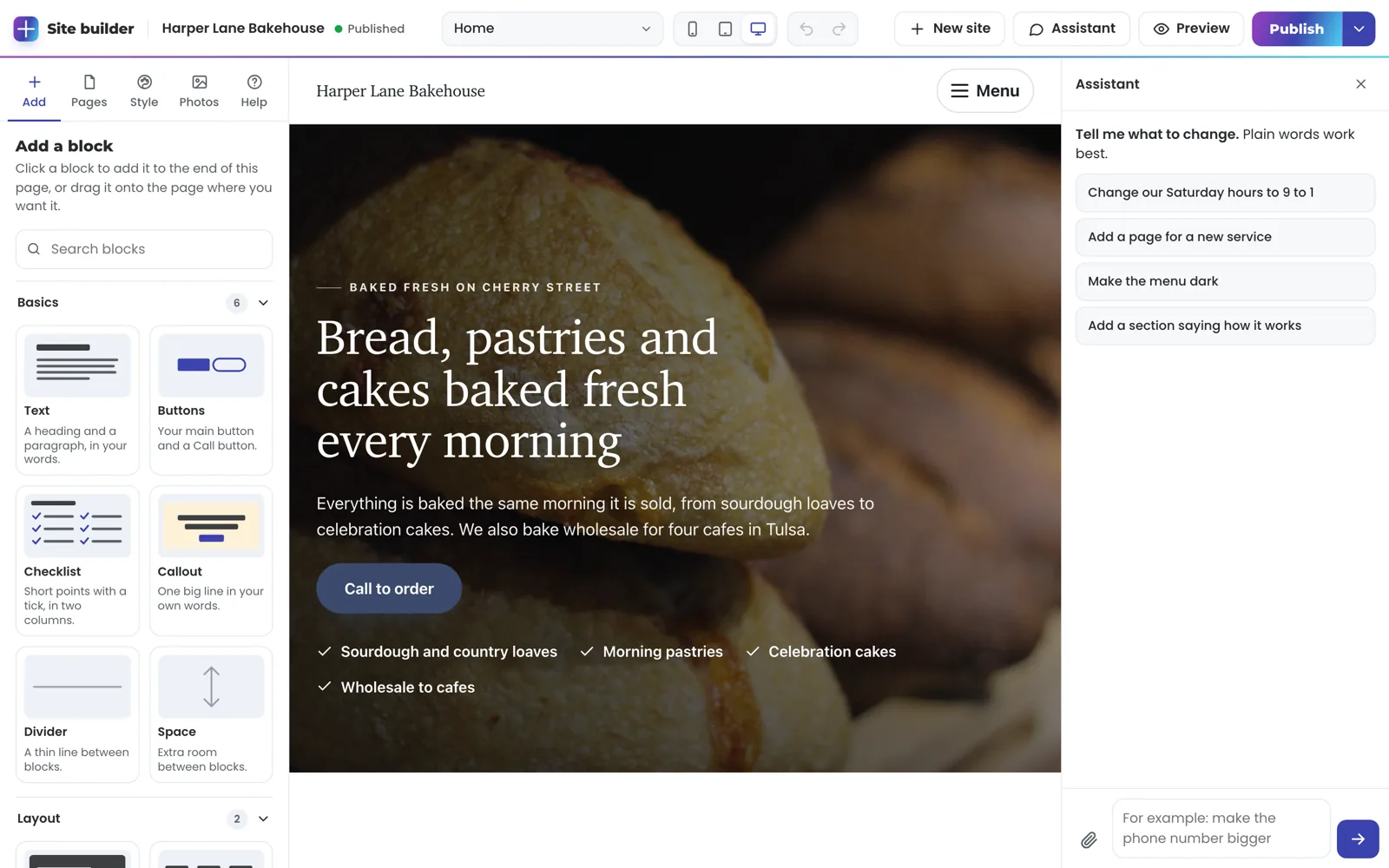
Task: Switch to desktop preview
Action: pos(758,29)
